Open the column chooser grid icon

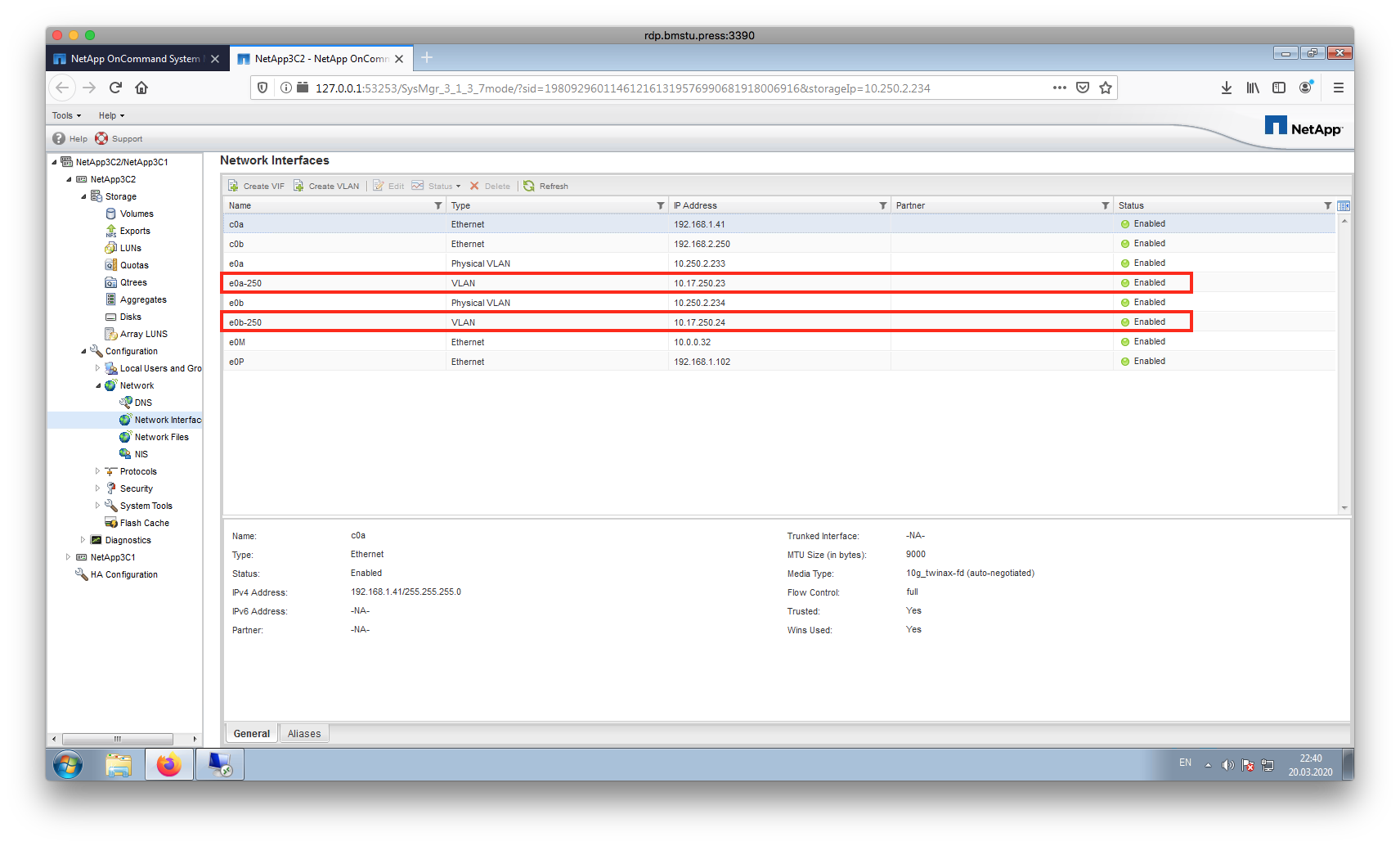pos(1344,205)
